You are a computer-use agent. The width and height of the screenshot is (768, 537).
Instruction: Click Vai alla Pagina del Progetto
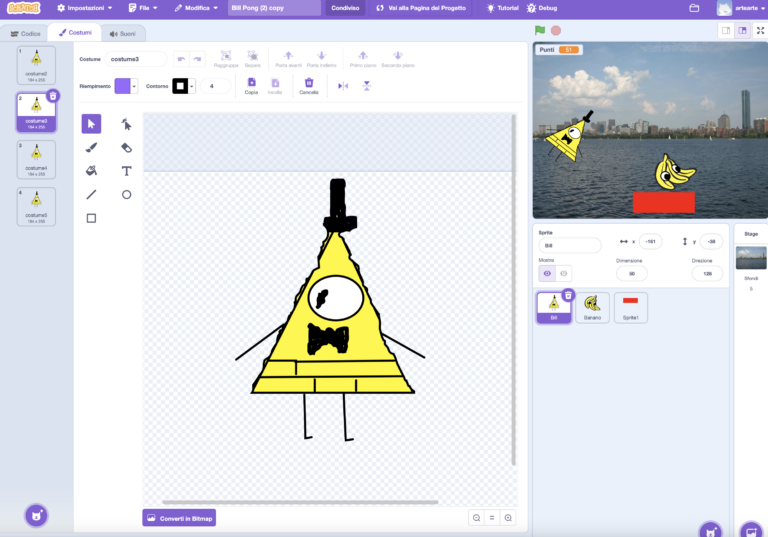[421, 8]
